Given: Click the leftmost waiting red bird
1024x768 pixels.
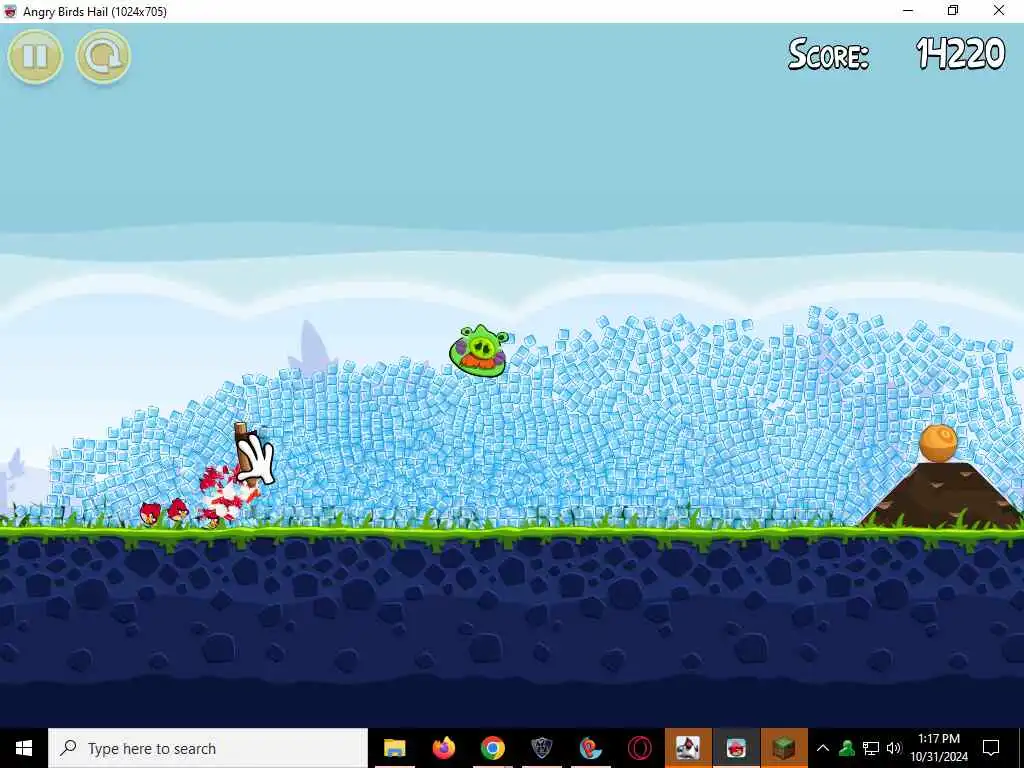Looking at the screenshot, I should [150, 513].
